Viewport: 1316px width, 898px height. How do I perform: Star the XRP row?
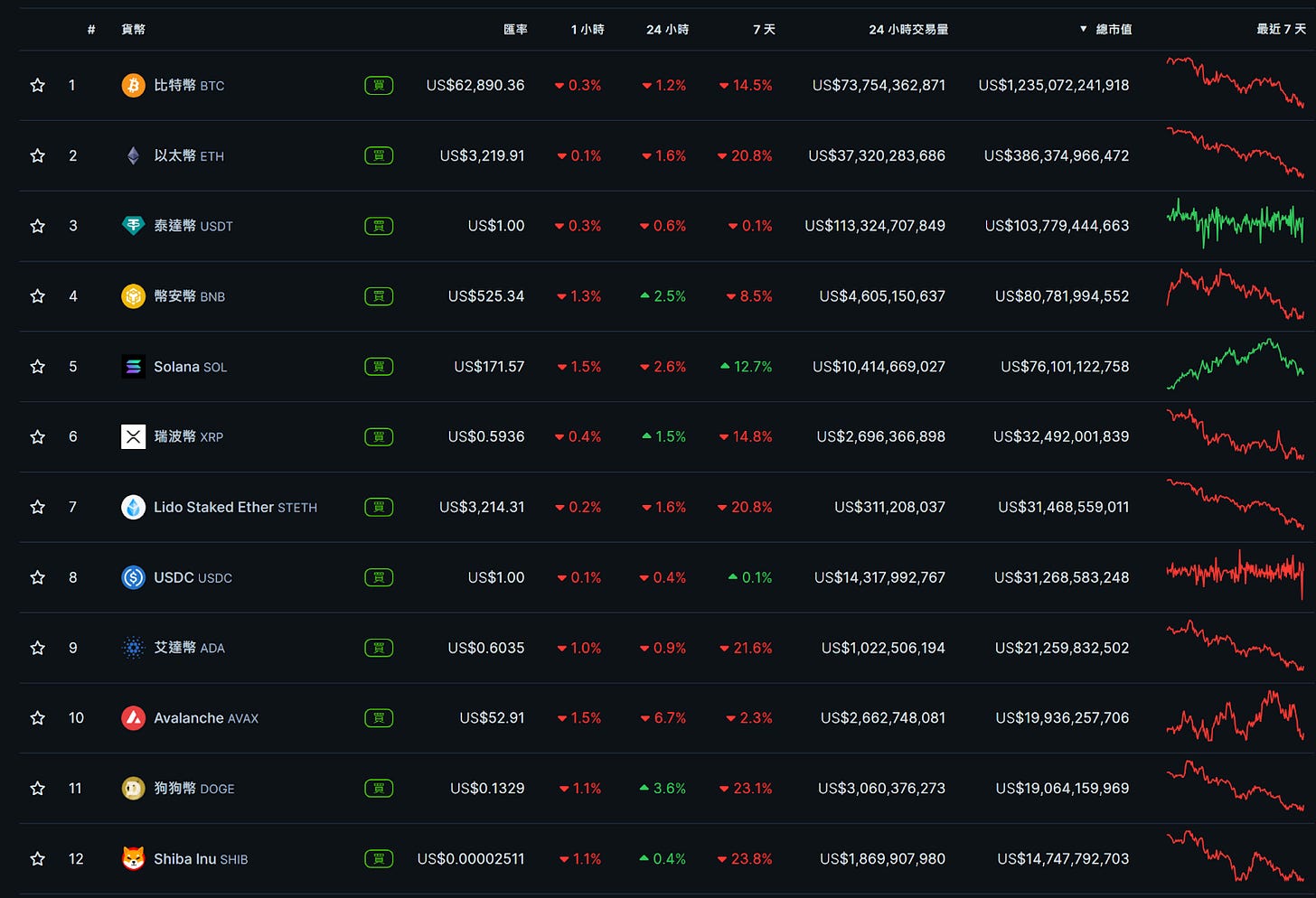pyautogui.click(x=37, y=437)
